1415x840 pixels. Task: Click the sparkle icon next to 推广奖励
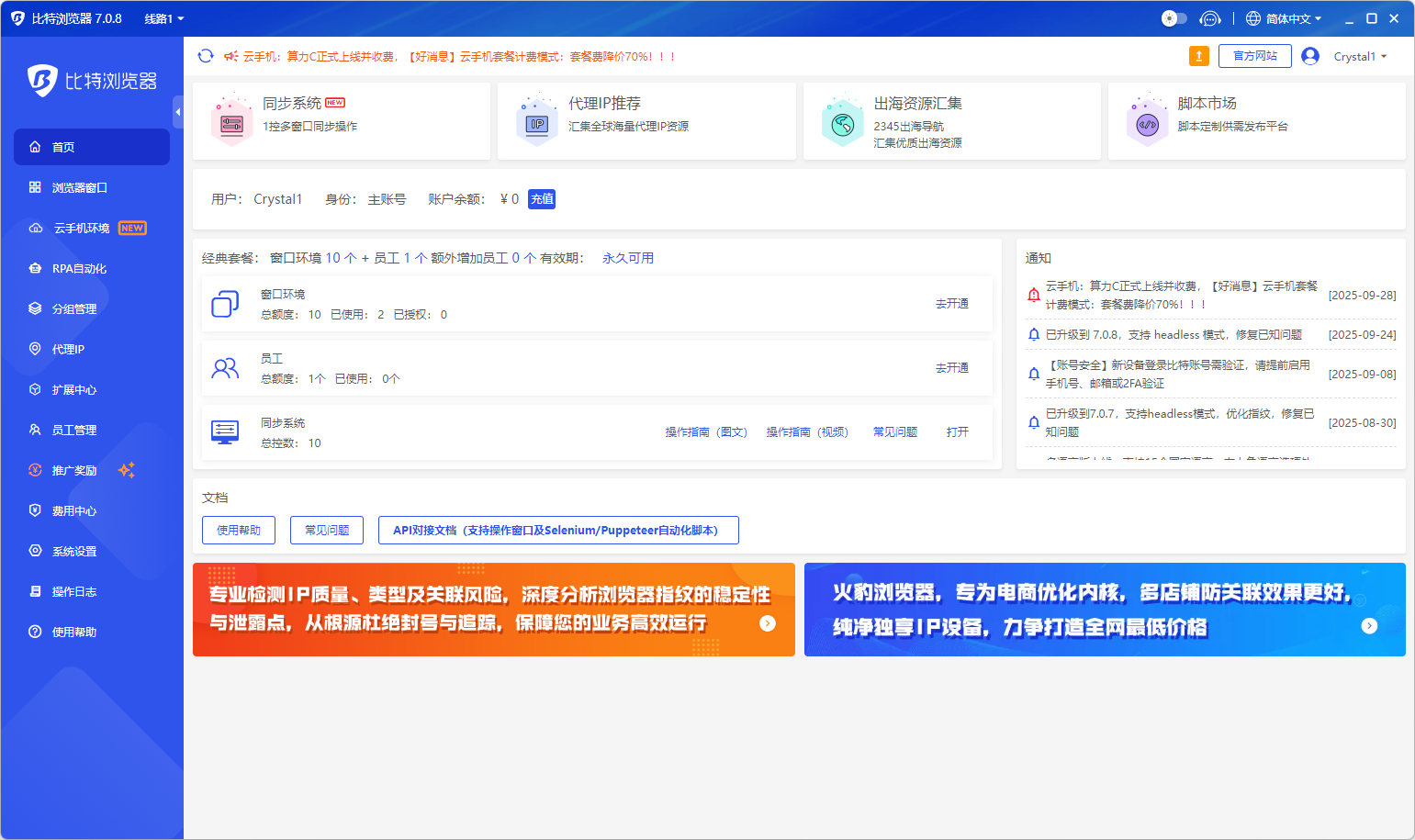pyautogui.click(x=127, y=470)
